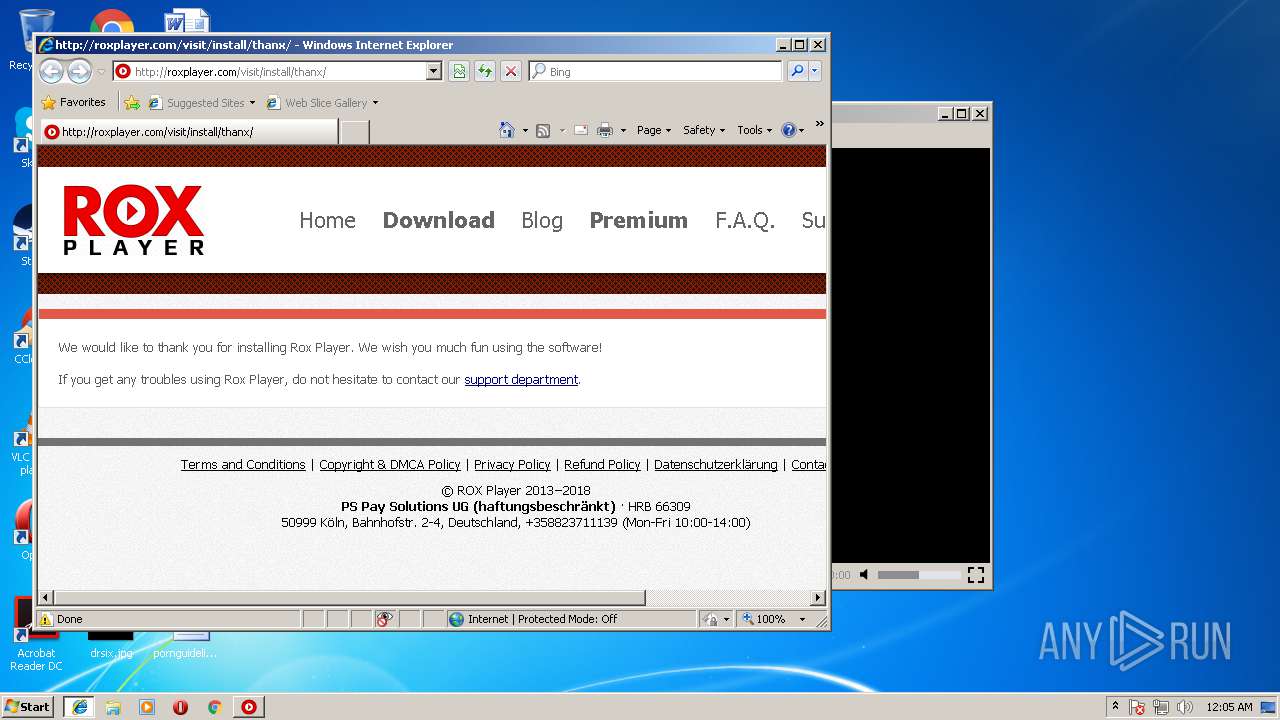
Task: Click the horizontal scrollbar thumb
Action: (349, 597)
